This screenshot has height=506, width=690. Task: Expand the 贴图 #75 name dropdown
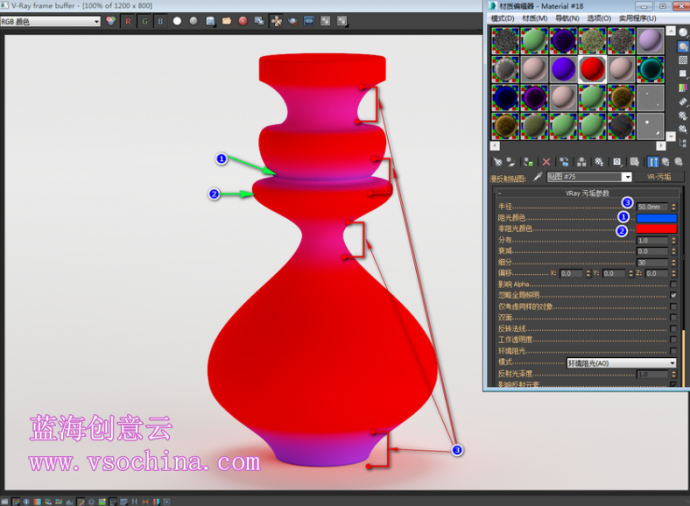click(626, 177)
